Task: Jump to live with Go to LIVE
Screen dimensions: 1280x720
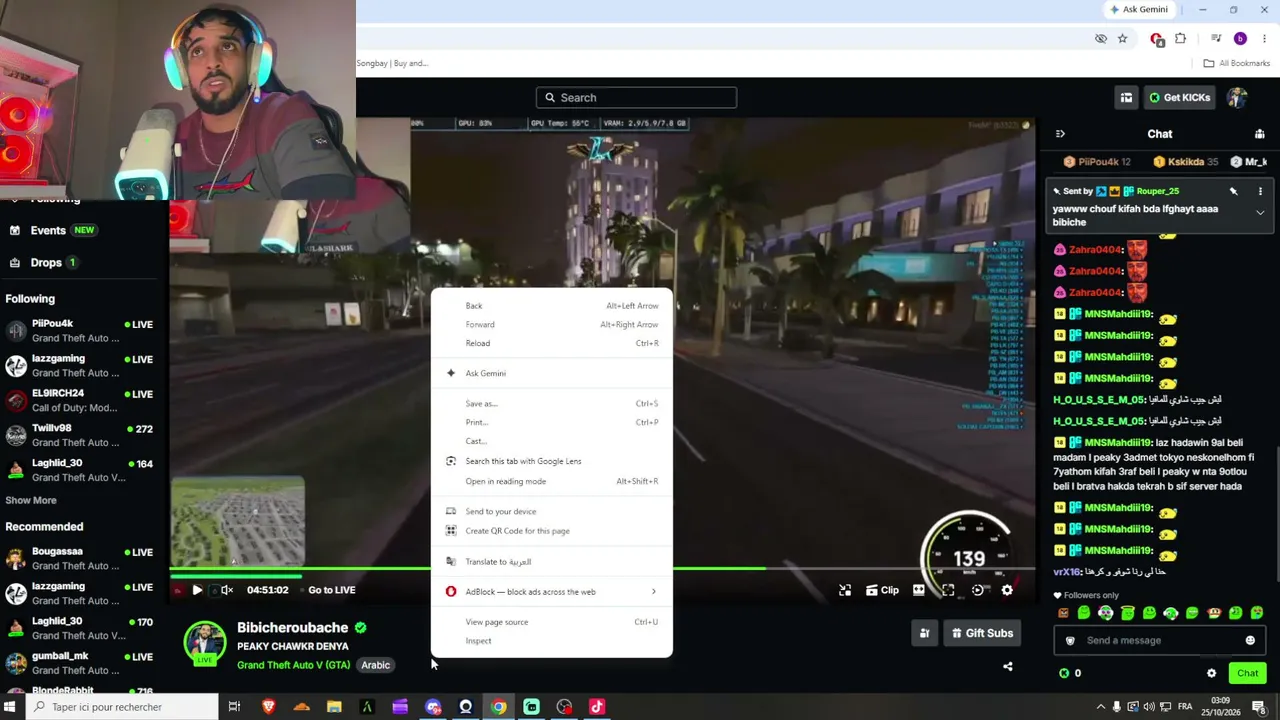Action: pos(332,591)
